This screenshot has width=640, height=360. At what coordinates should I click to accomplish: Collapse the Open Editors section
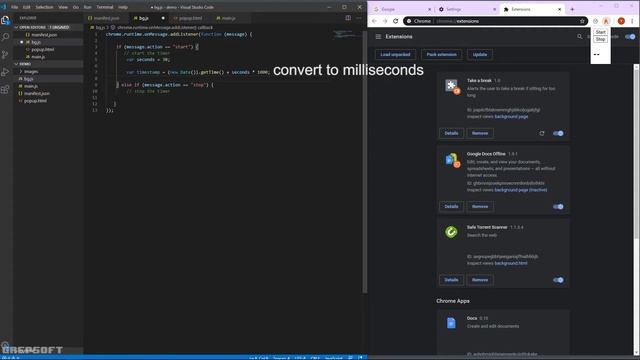pos(48,27)
